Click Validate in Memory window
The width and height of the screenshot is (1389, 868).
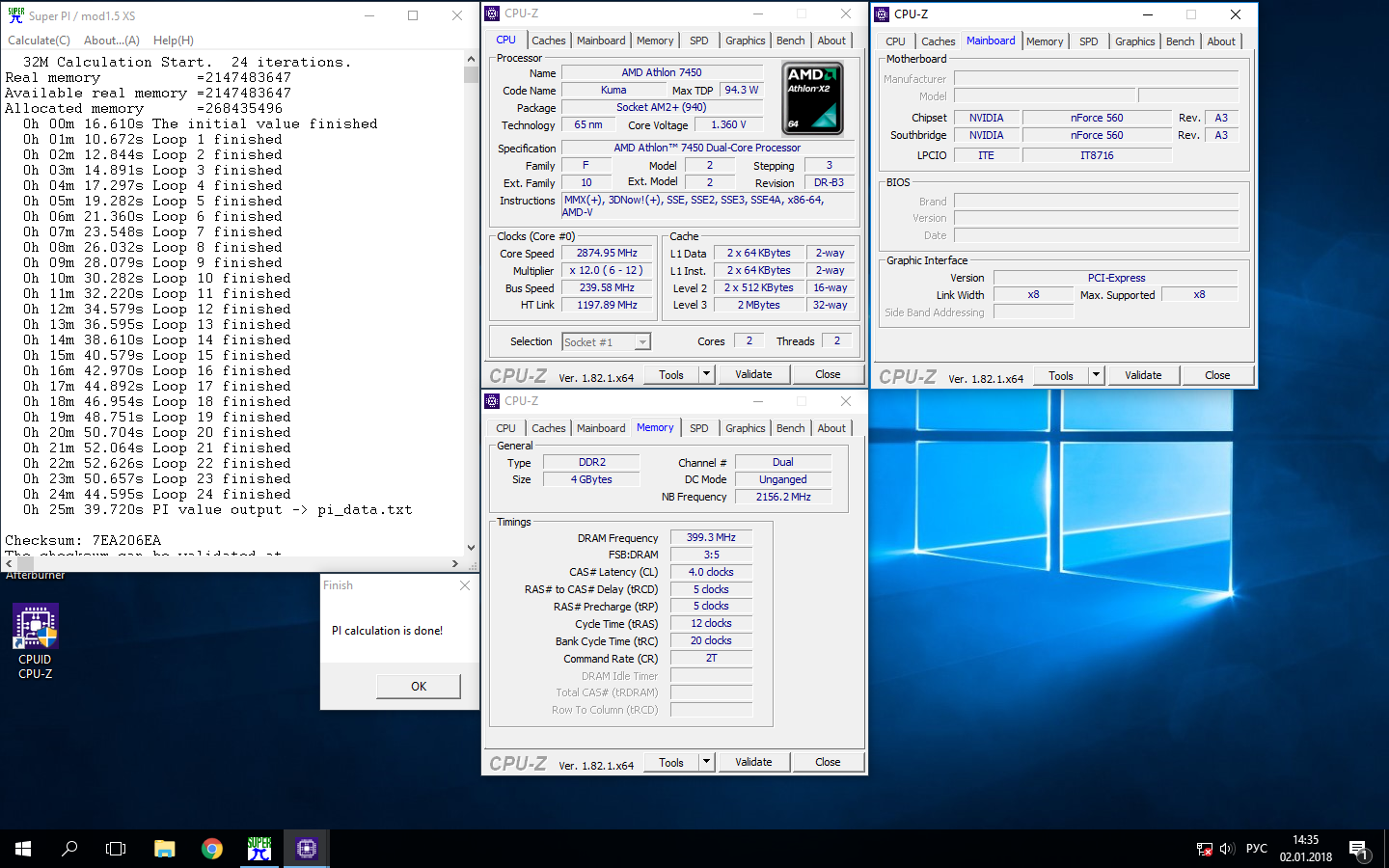click(x=753, y=762)
